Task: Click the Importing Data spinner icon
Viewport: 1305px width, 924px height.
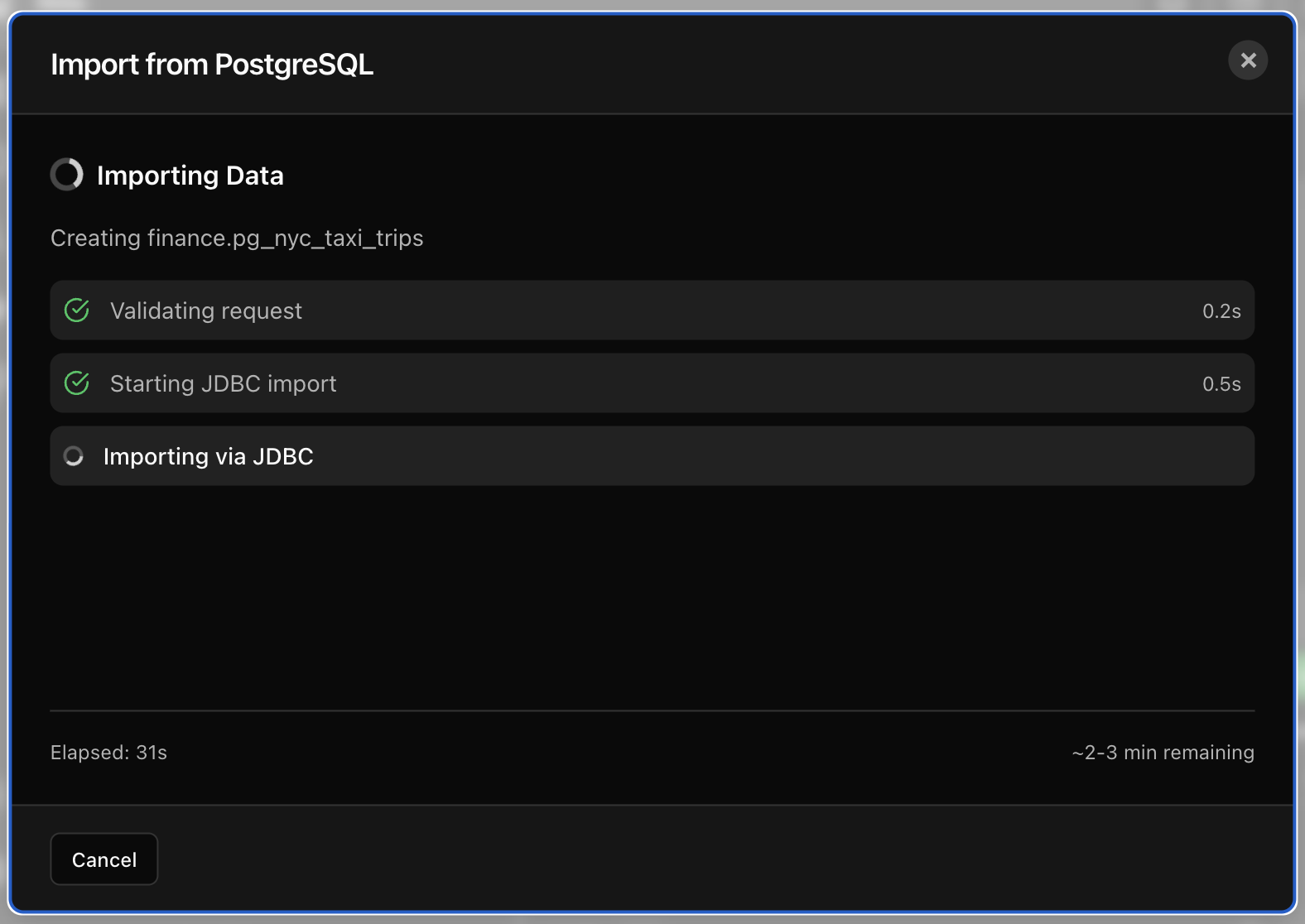Action: pos(67,175)
